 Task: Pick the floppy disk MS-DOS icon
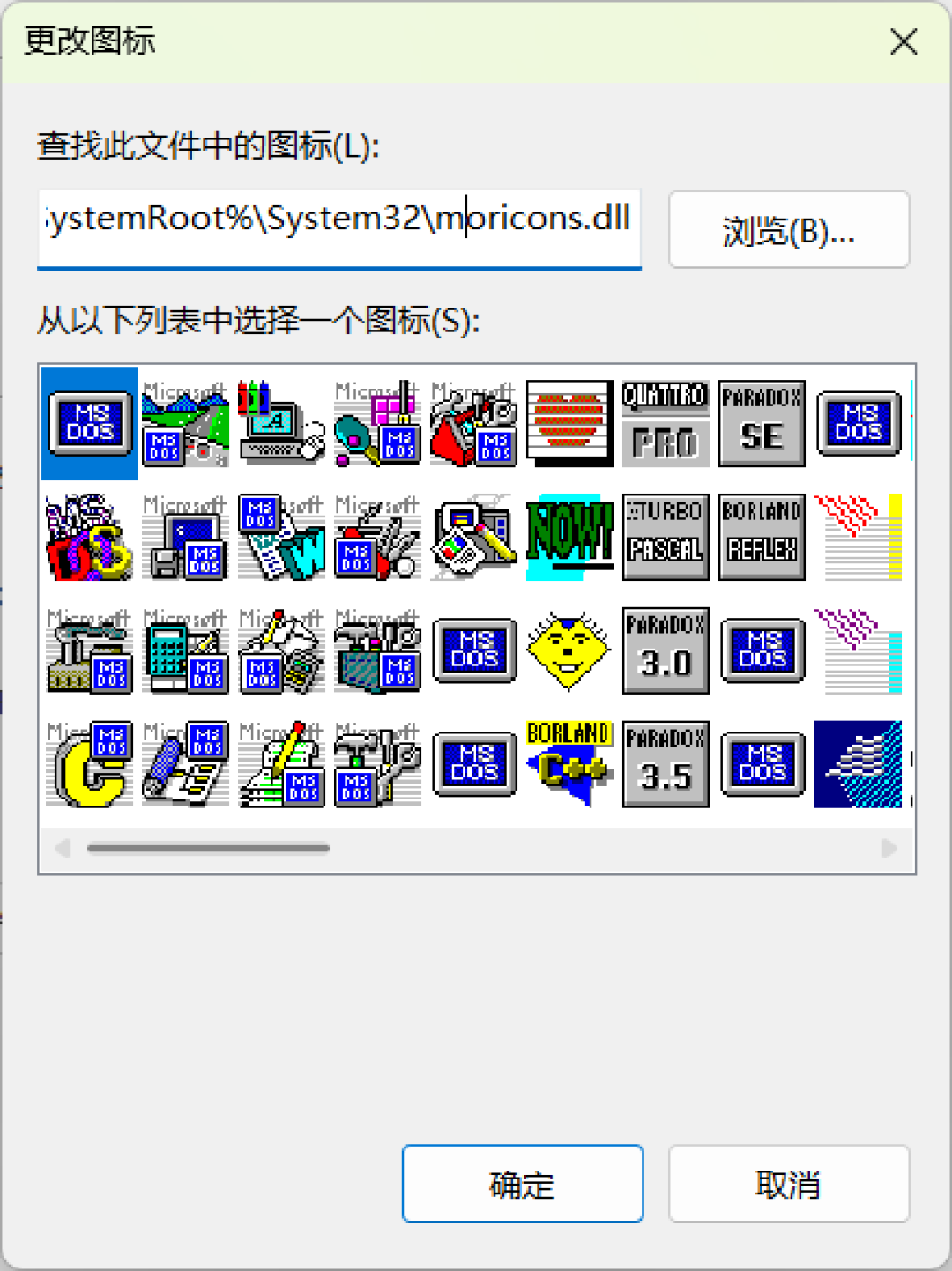[186, 537]
